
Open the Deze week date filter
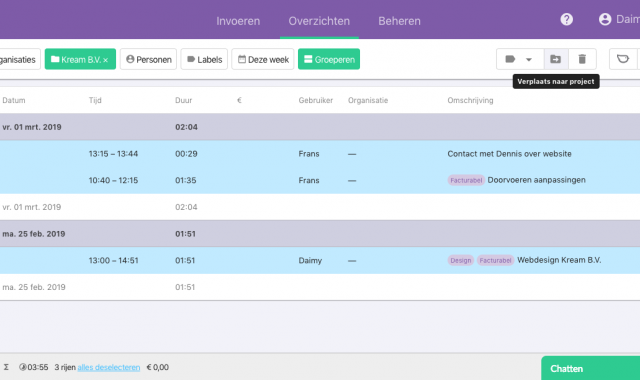point(263,59)
